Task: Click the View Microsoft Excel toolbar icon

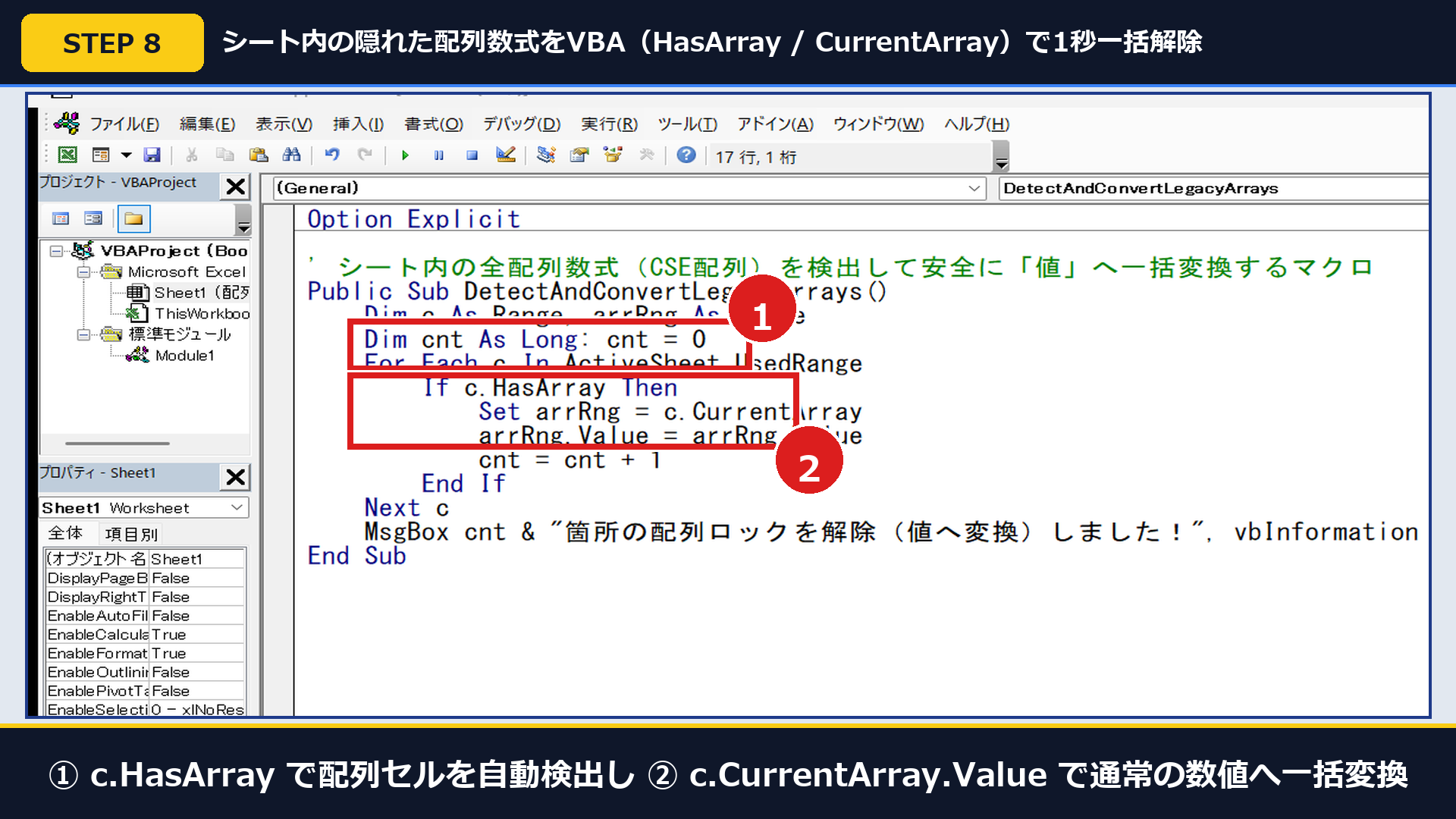Action: (x=67, y=155)
